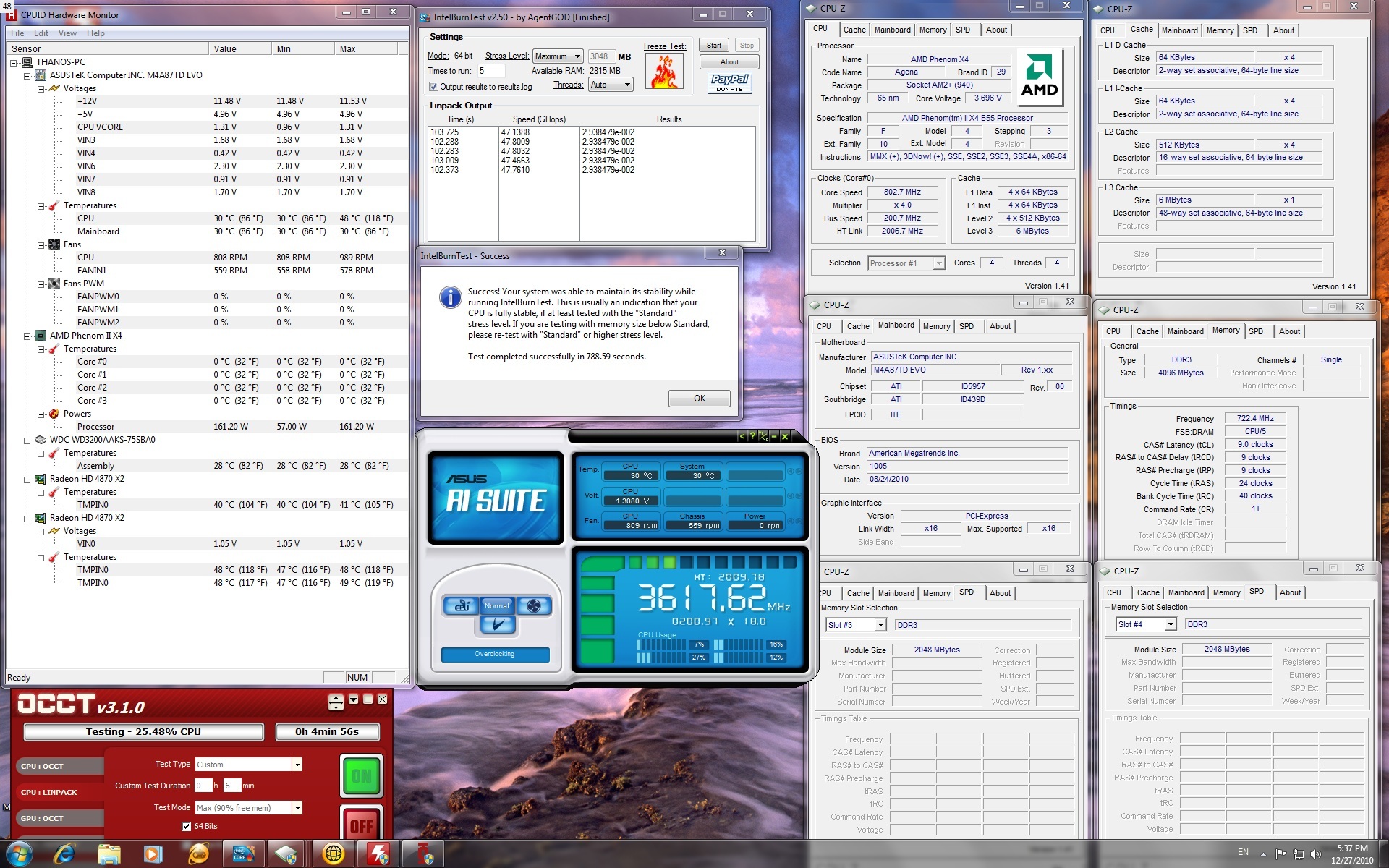Collapse the AMD Phenom II X4 tree node
1389x868 pixels.
tap(27, 336)
